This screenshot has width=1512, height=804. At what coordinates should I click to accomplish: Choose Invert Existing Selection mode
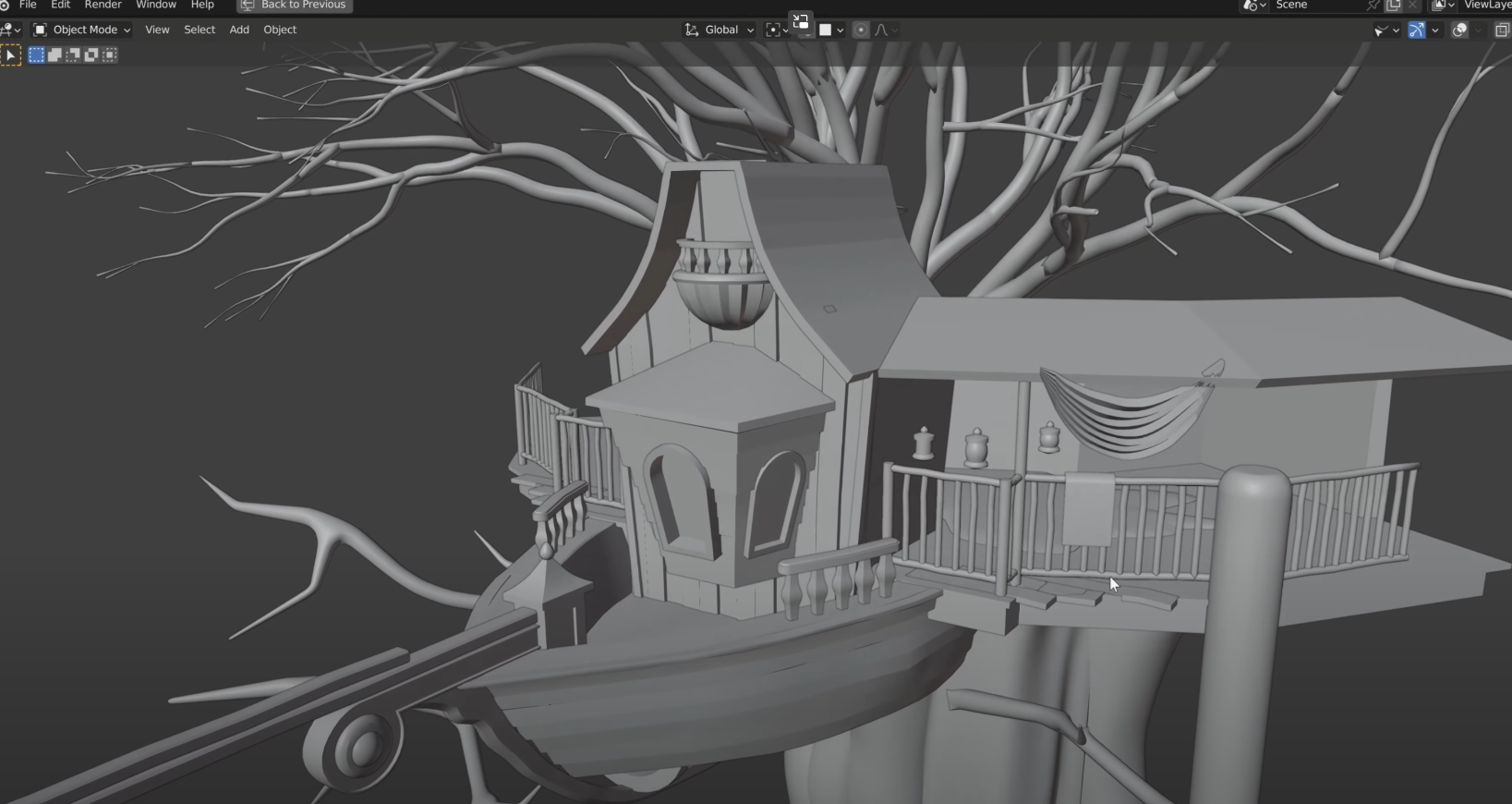[x=91, y=55]
